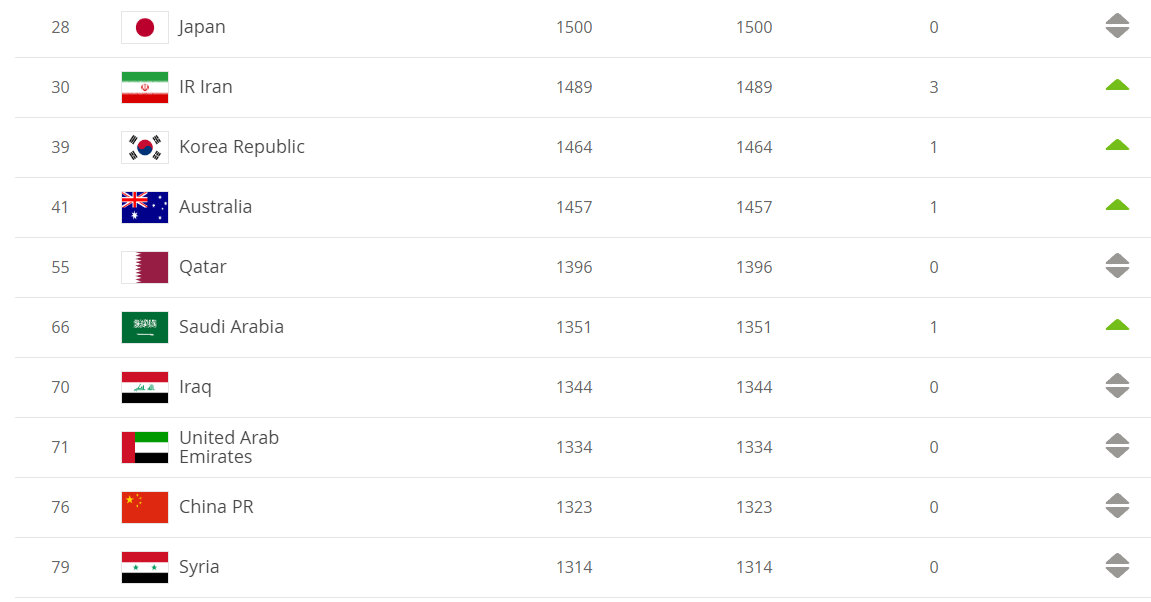Open the Australia team name link
The width and height of the screenshot is (1151, 602).
coord(215,207)
